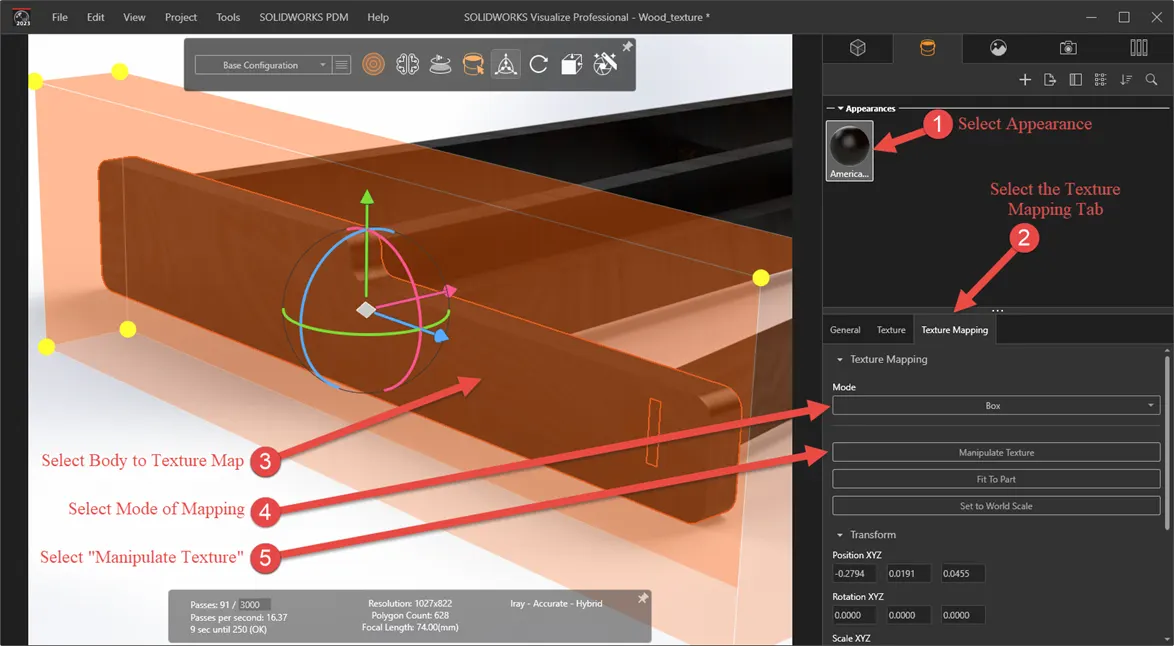Click the render tools camera-shutter wand icon
The height and width of the screenshot is (646, 1174).
click(605, 65)
